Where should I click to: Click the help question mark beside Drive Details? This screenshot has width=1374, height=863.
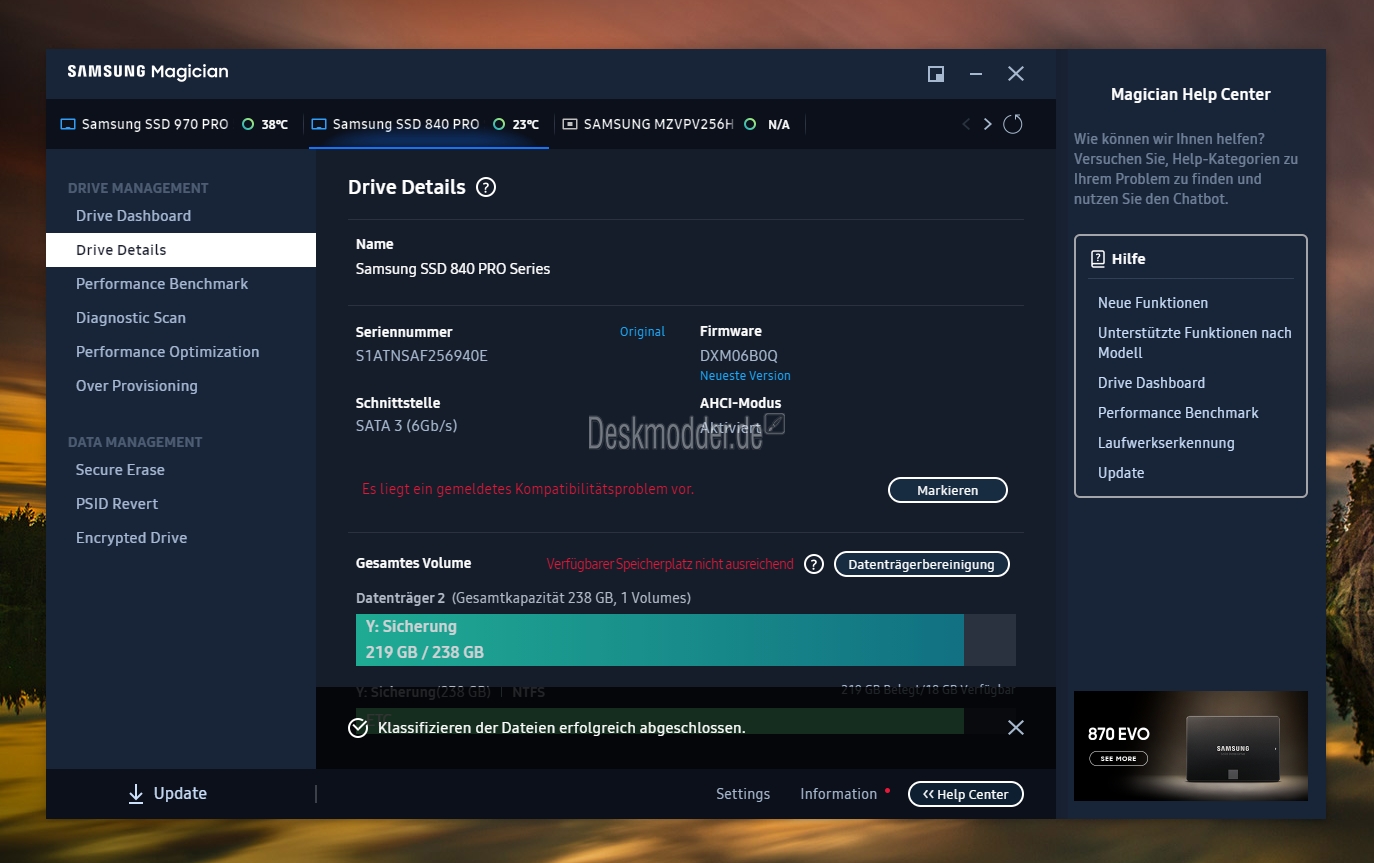coord(486,187)
